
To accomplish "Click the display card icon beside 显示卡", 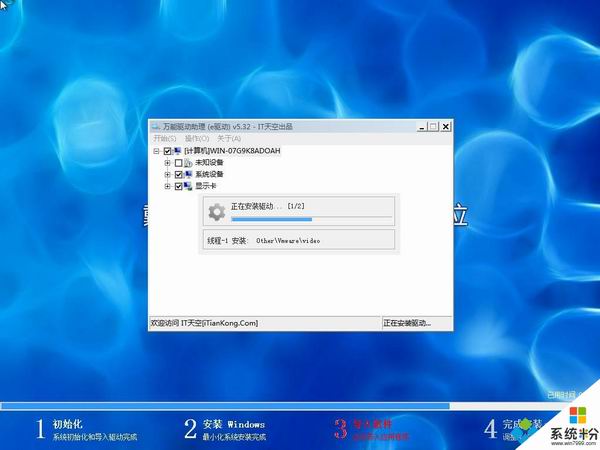I will click(x=188, y=187).
